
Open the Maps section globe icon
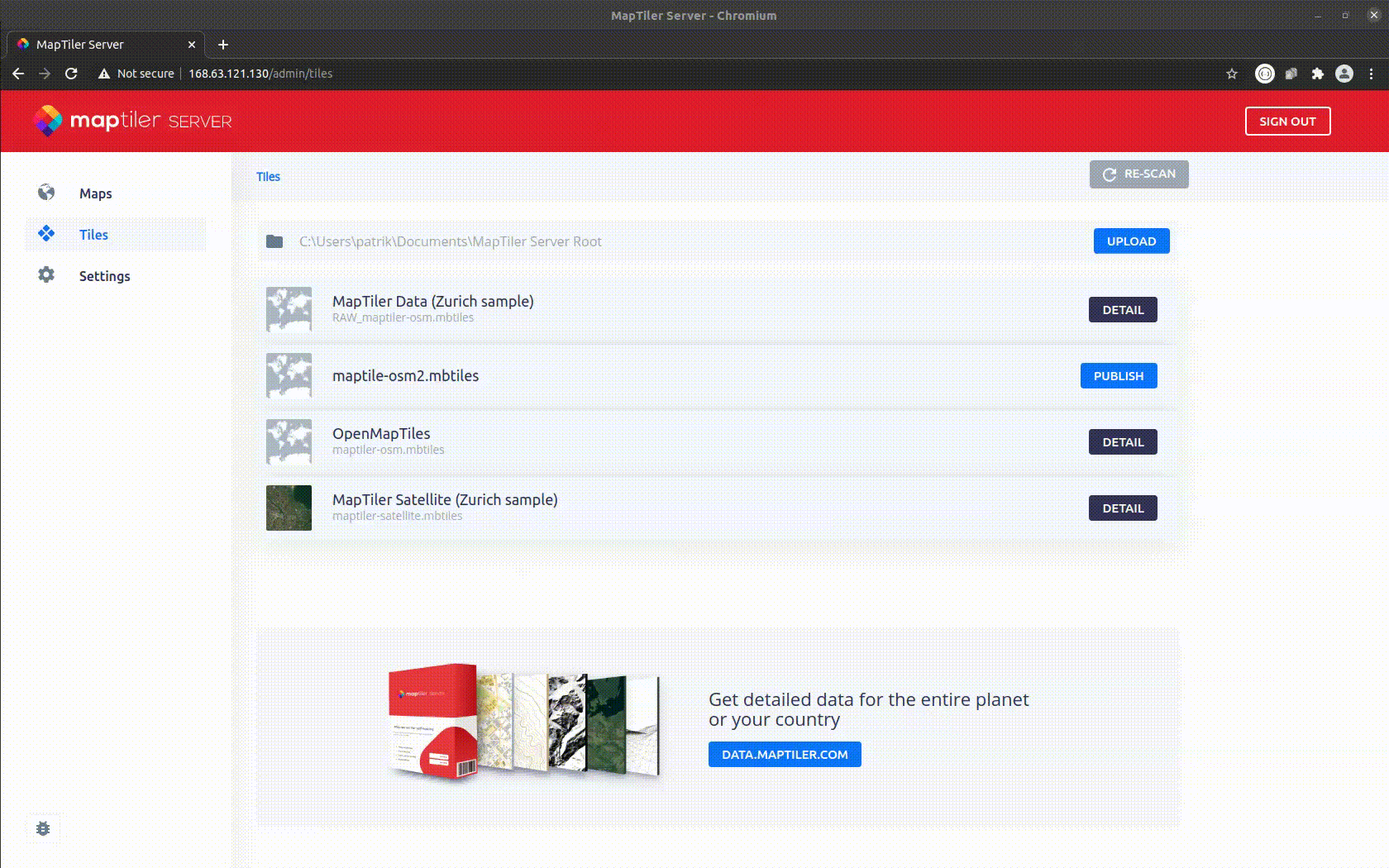pos(46,193)
